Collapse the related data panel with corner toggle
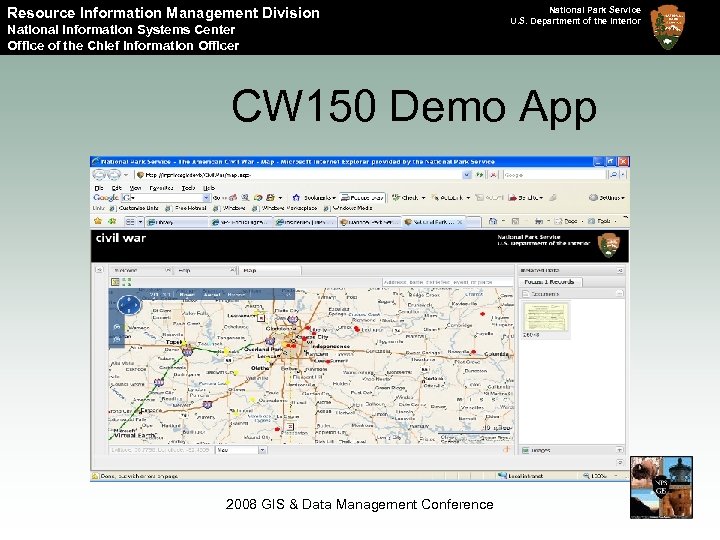The height and width of the screenshot is (540, 720). pos(620,270)
